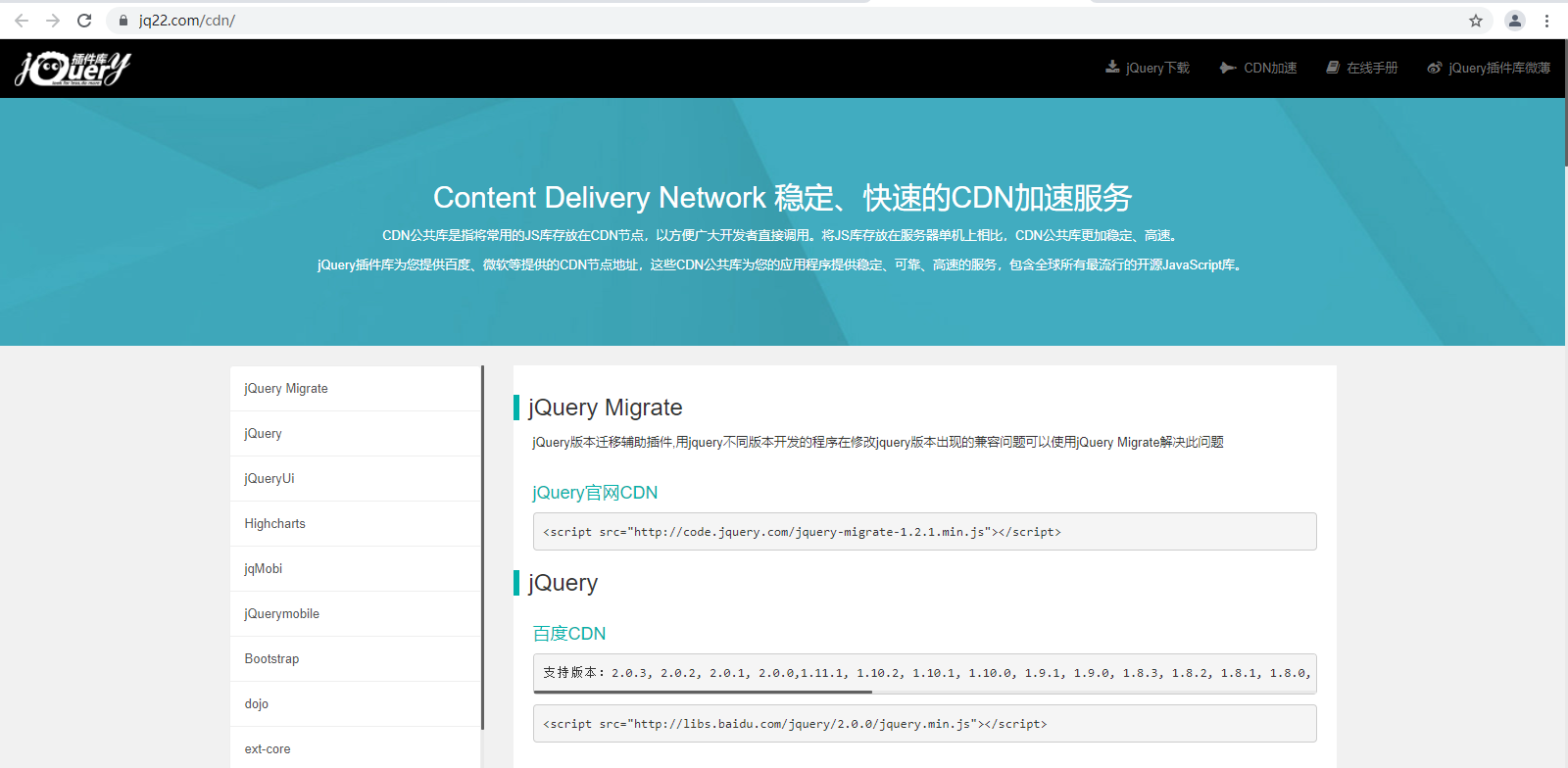Select the jQuery entry in the sidebar

[356, 434]
